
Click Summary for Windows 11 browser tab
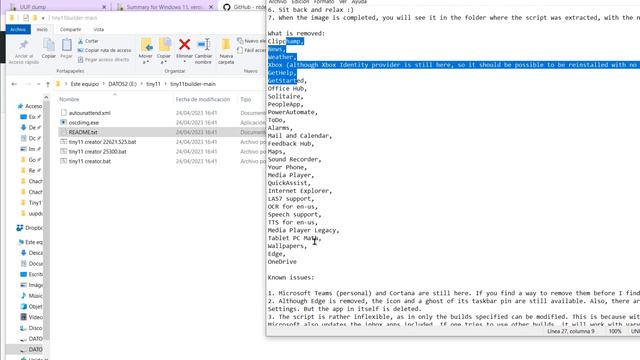163,7
